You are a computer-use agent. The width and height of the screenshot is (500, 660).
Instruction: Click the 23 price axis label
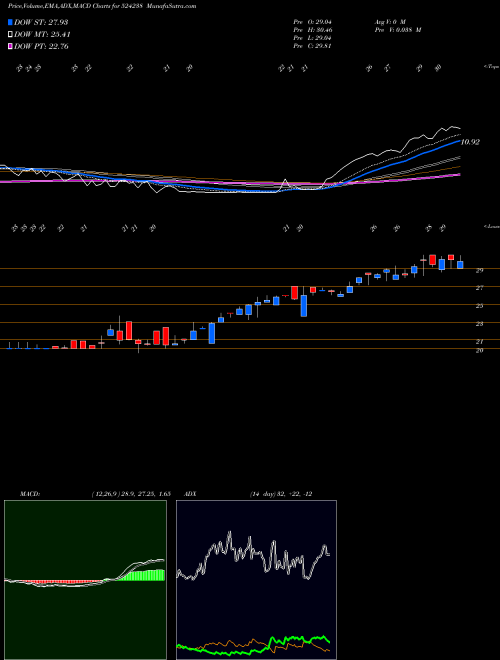(479, 324)
